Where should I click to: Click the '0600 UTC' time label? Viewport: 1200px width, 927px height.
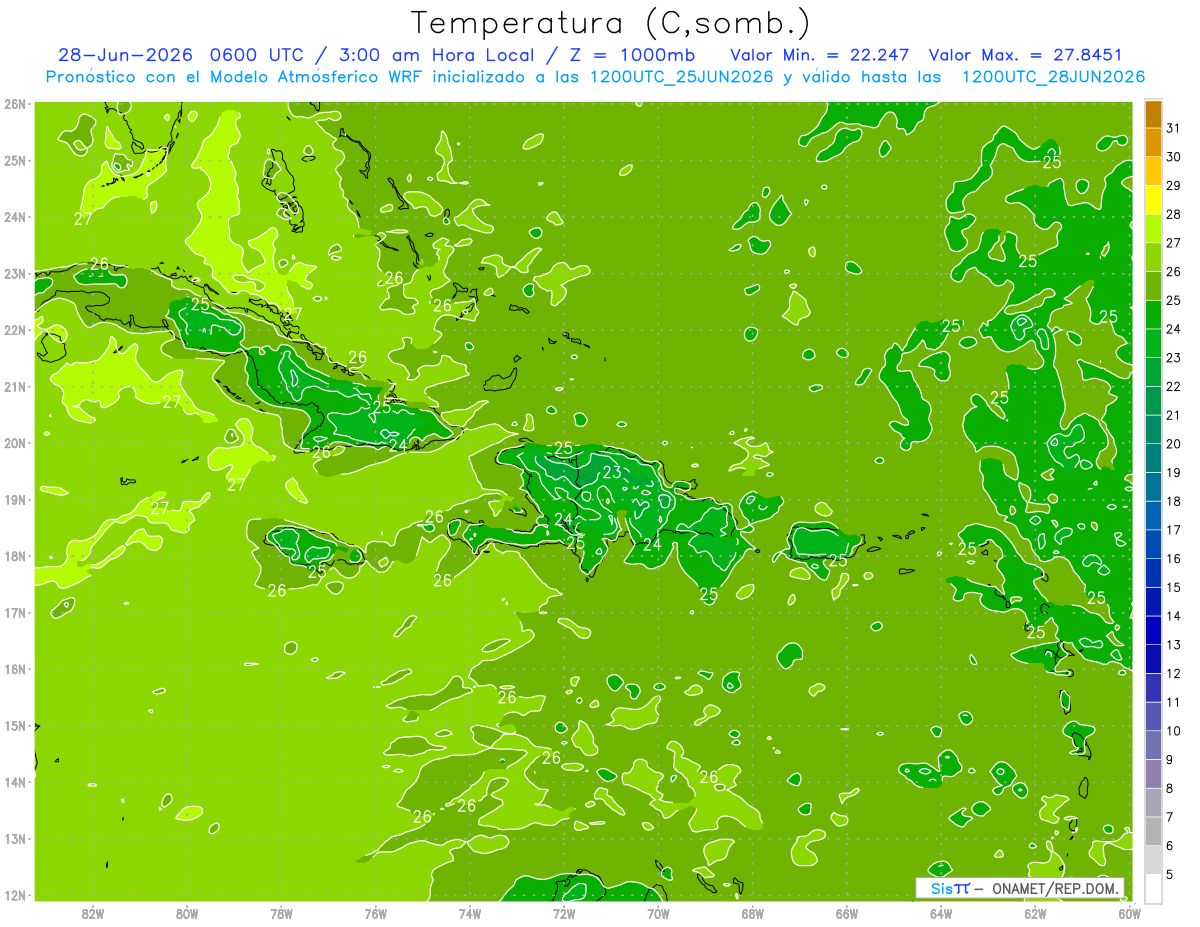pyautogui.click(x=262, y=55)
